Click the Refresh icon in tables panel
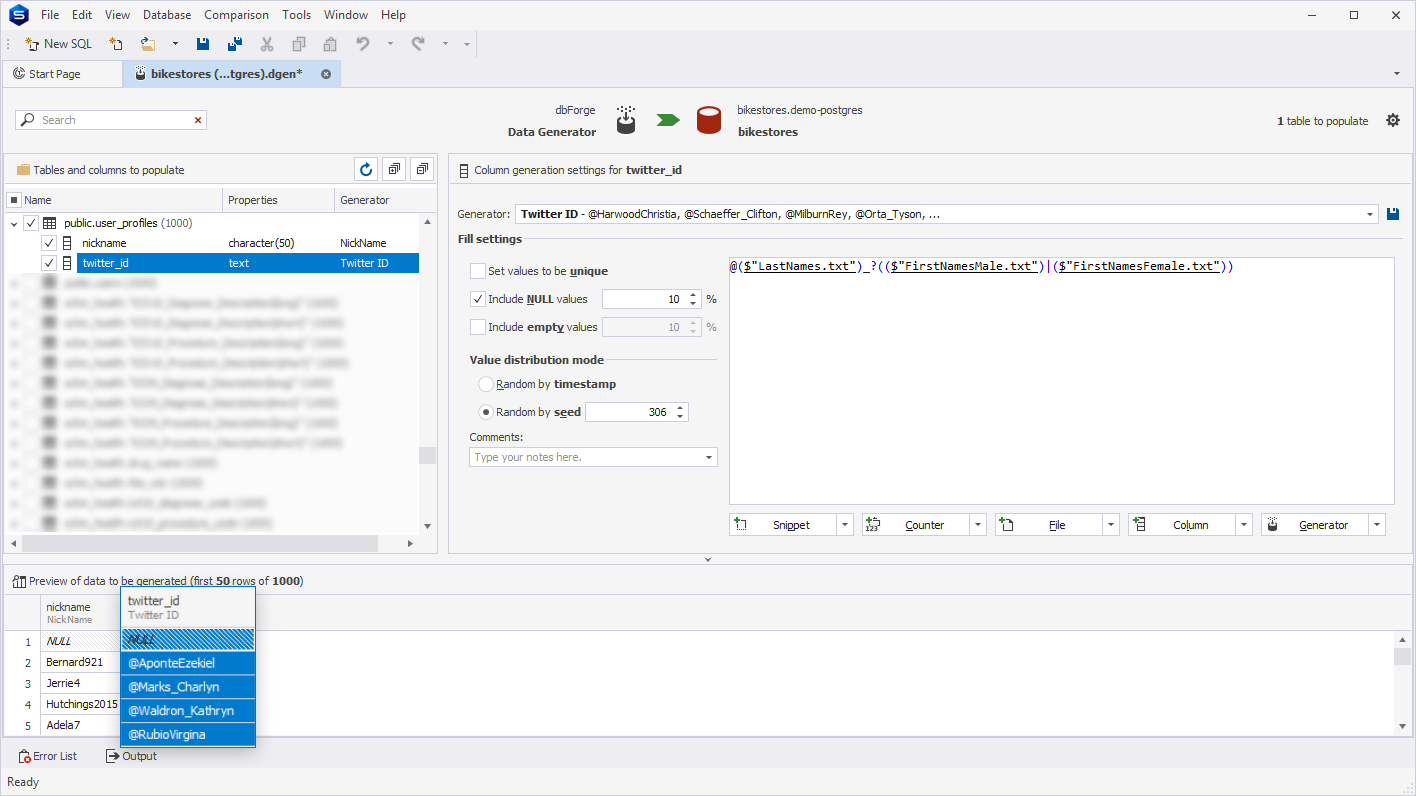 click(366, 169)
